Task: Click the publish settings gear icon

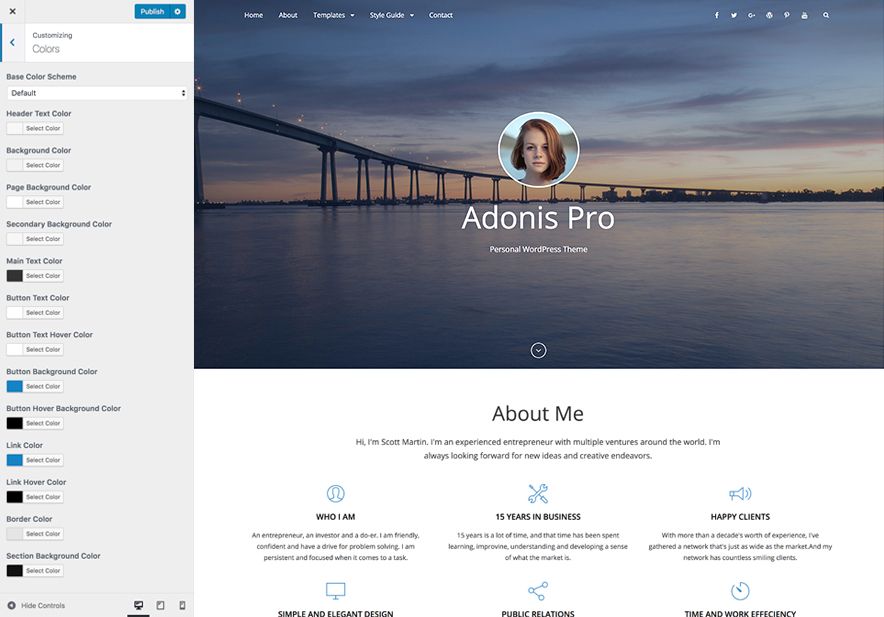Action: pos(178,12)
